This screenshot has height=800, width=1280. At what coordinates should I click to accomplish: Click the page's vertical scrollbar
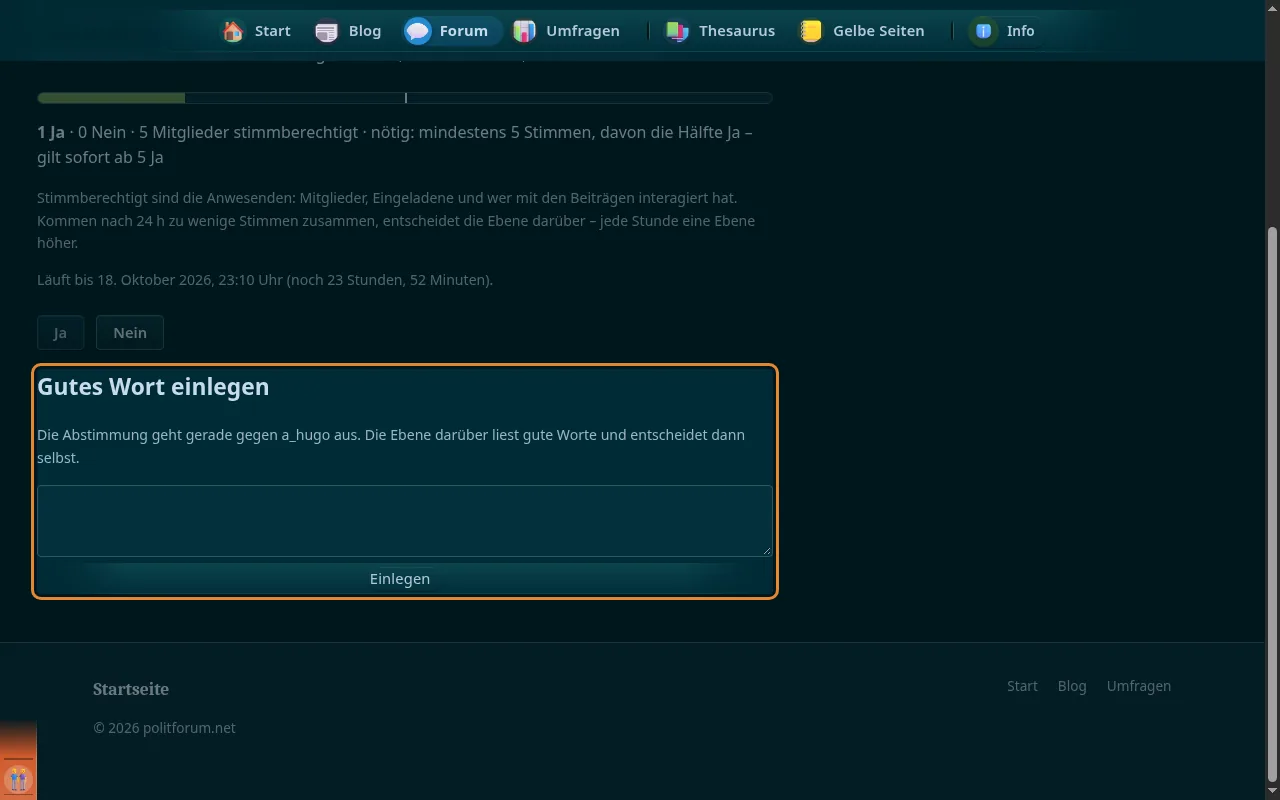click(1272, 505)
